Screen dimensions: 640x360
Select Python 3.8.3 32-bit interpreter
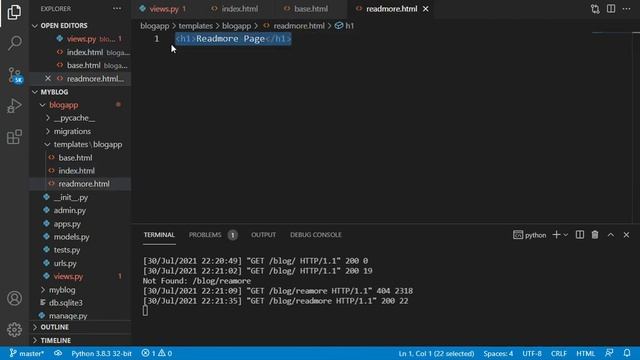(101, 353)
